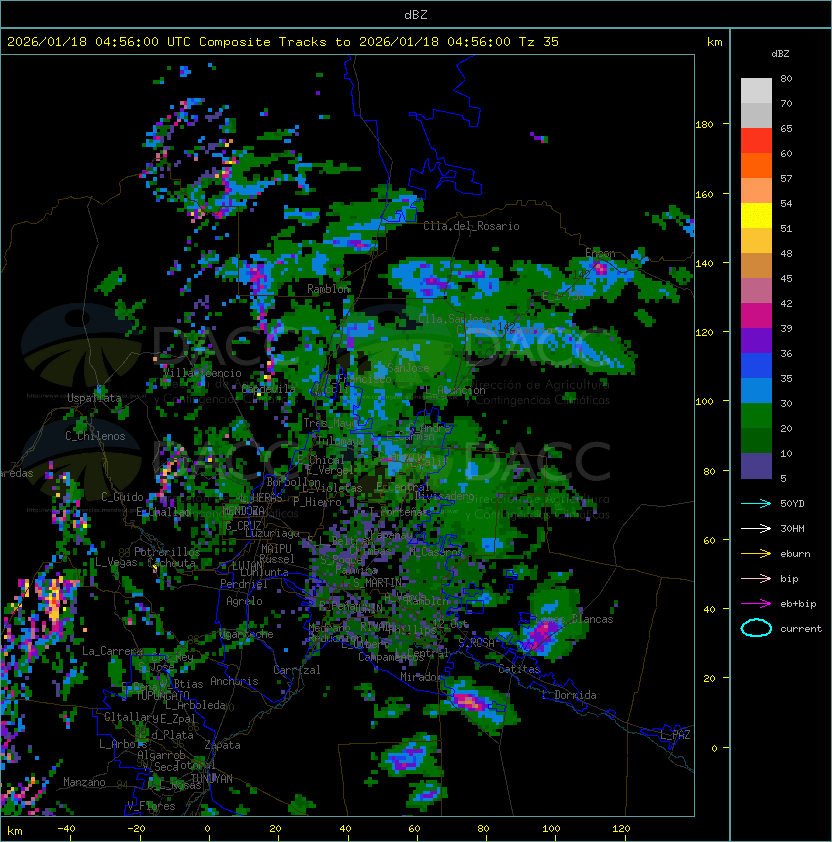832x842 pixels.
Task: Click the 'L_PAZ' map label
Action: (x=676, y=735)
